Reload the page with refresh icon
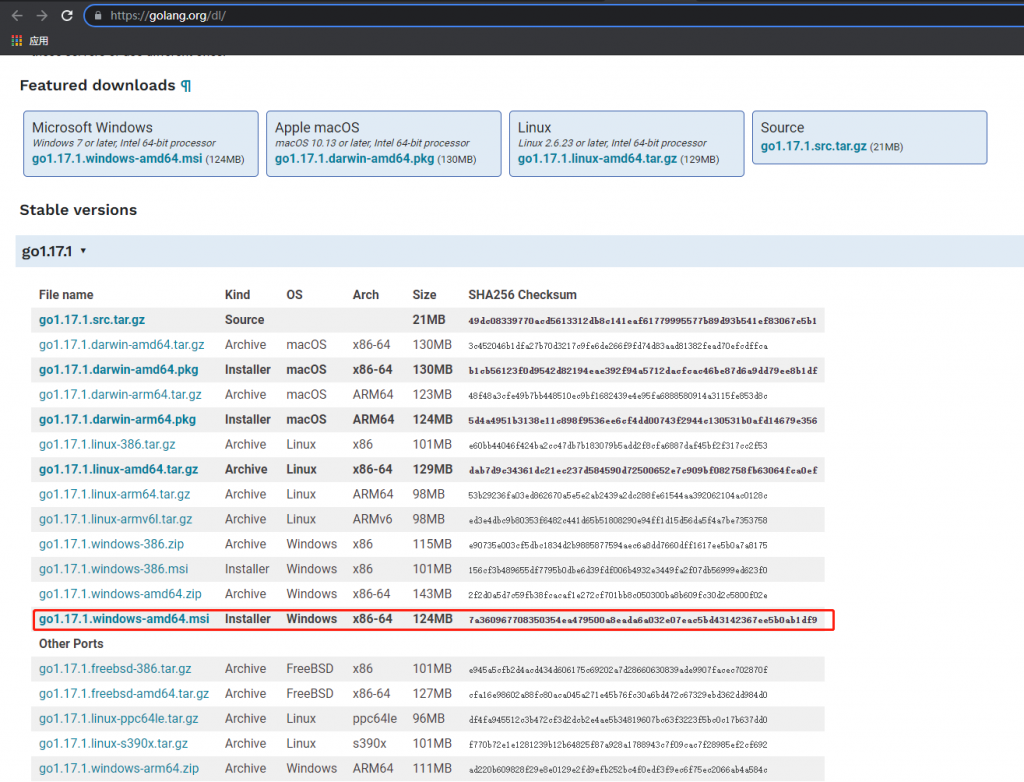 click(67, 16)
